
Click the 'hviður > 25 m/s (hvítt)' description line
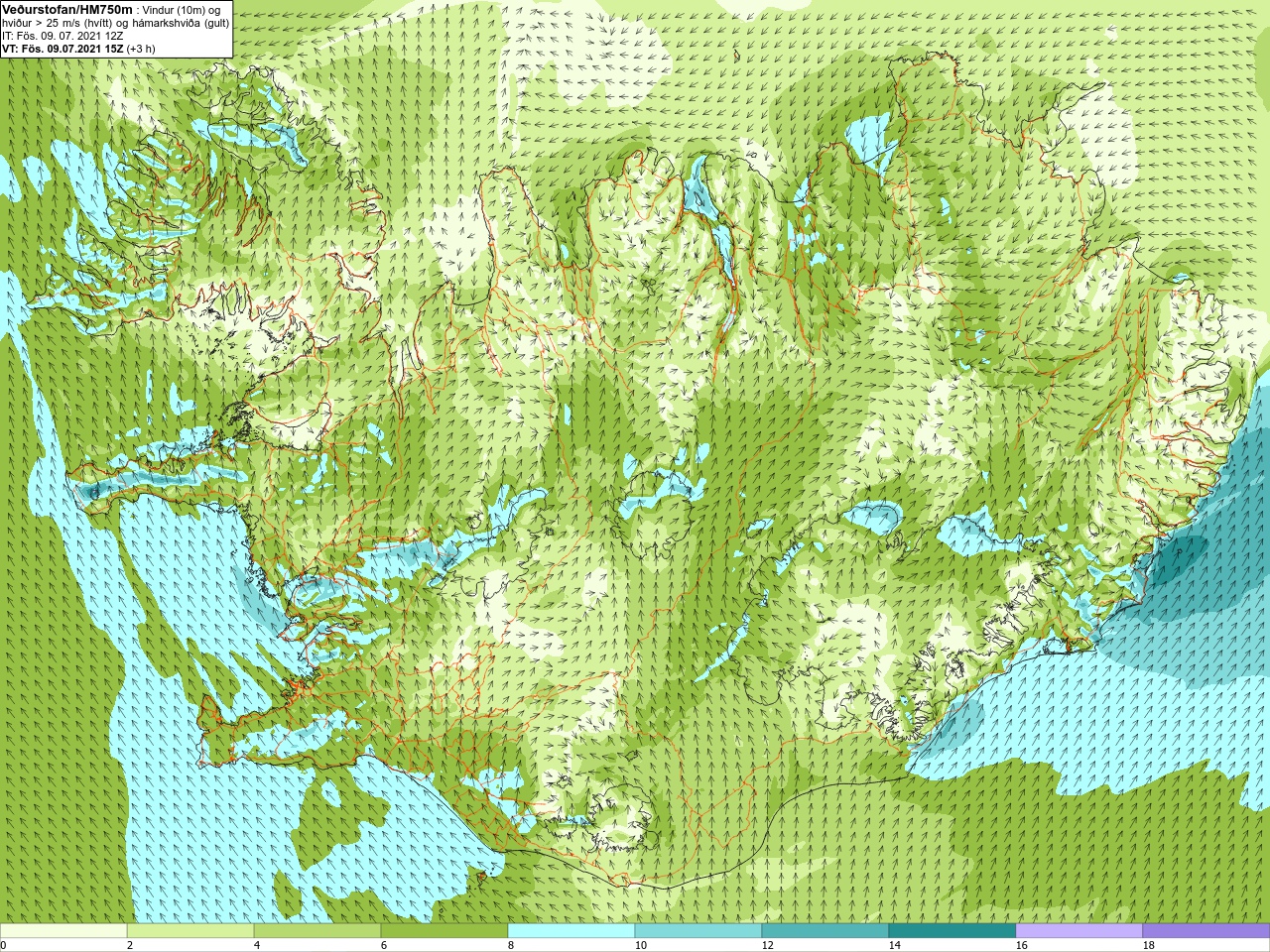pos(116,23)
